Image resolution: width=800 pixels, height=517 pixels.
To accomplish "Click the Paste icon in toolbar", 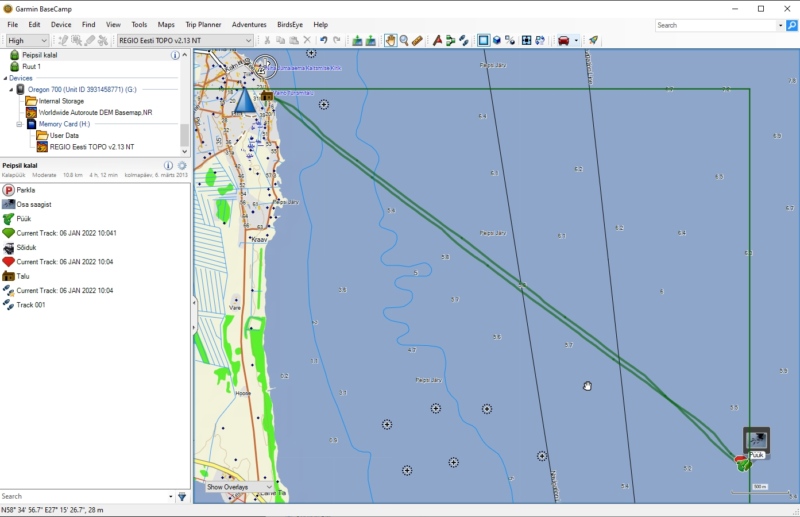I will click(x=294, y=40).
